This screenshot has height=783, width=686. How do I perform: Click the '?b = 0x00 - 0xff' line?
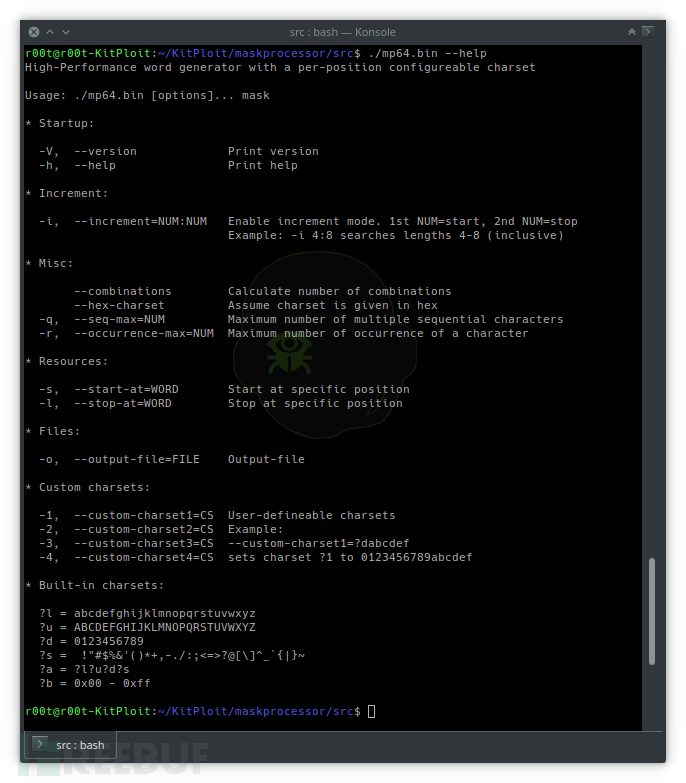[95, 683]
